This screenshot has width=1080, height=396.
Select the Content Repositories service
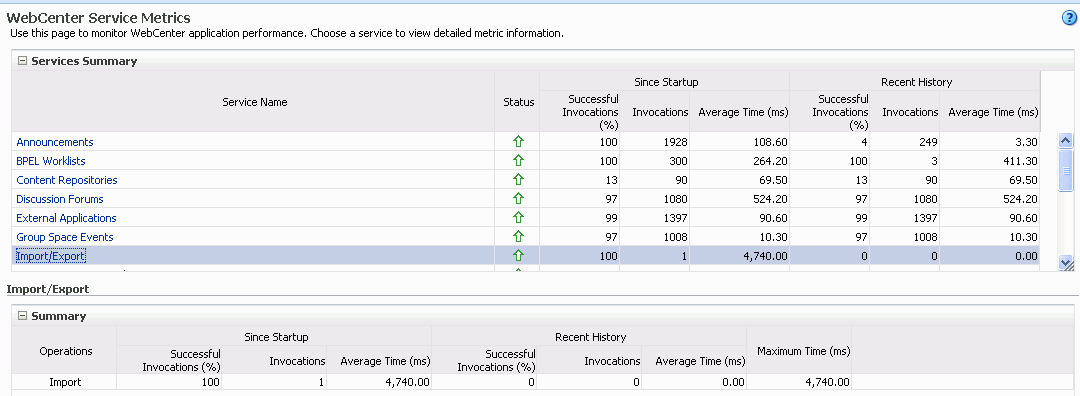tap(67, 180)
